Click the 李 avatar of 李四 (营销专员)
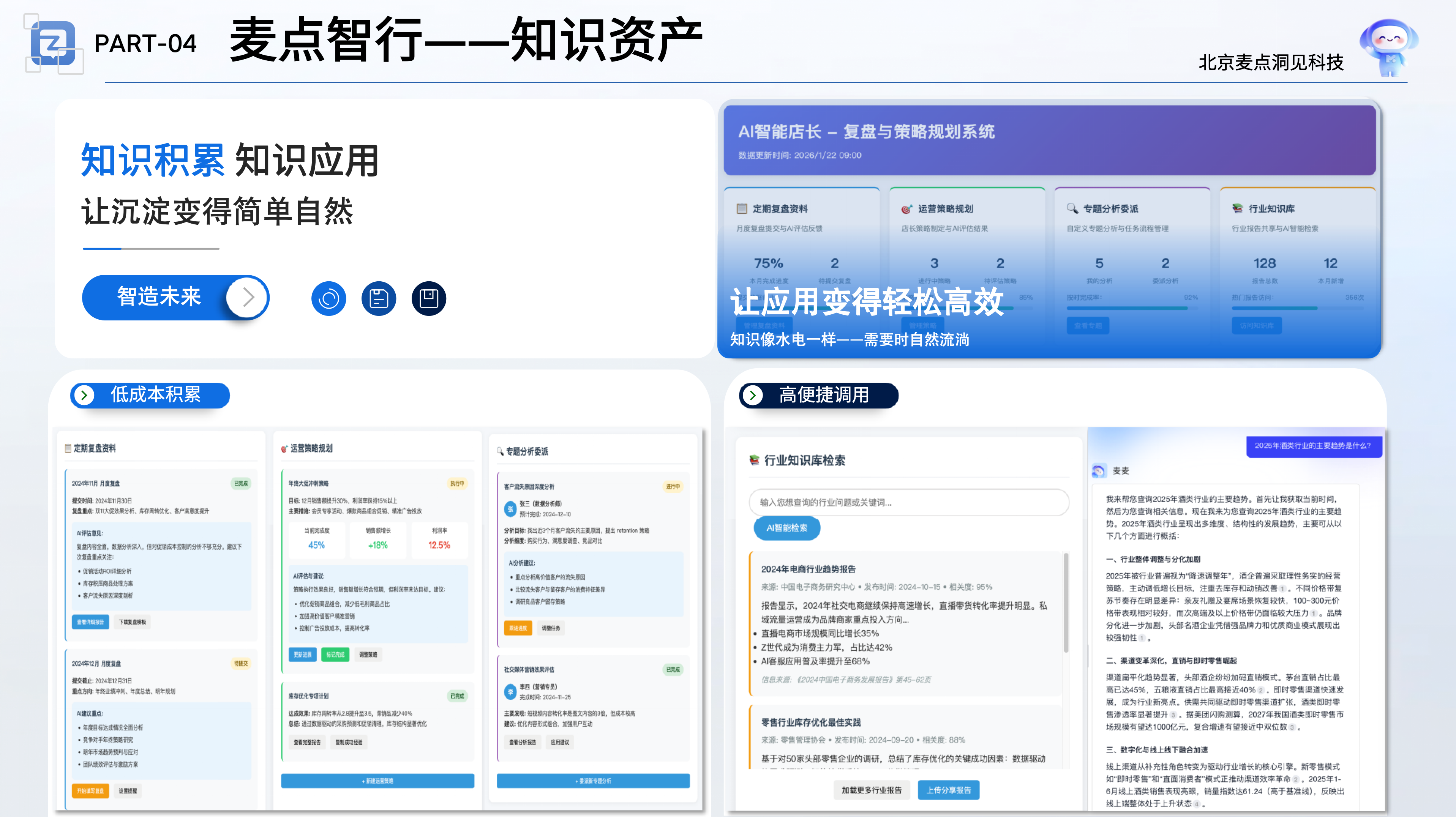This screenshot has width=1456, height=817. click(x=510, y=692)
